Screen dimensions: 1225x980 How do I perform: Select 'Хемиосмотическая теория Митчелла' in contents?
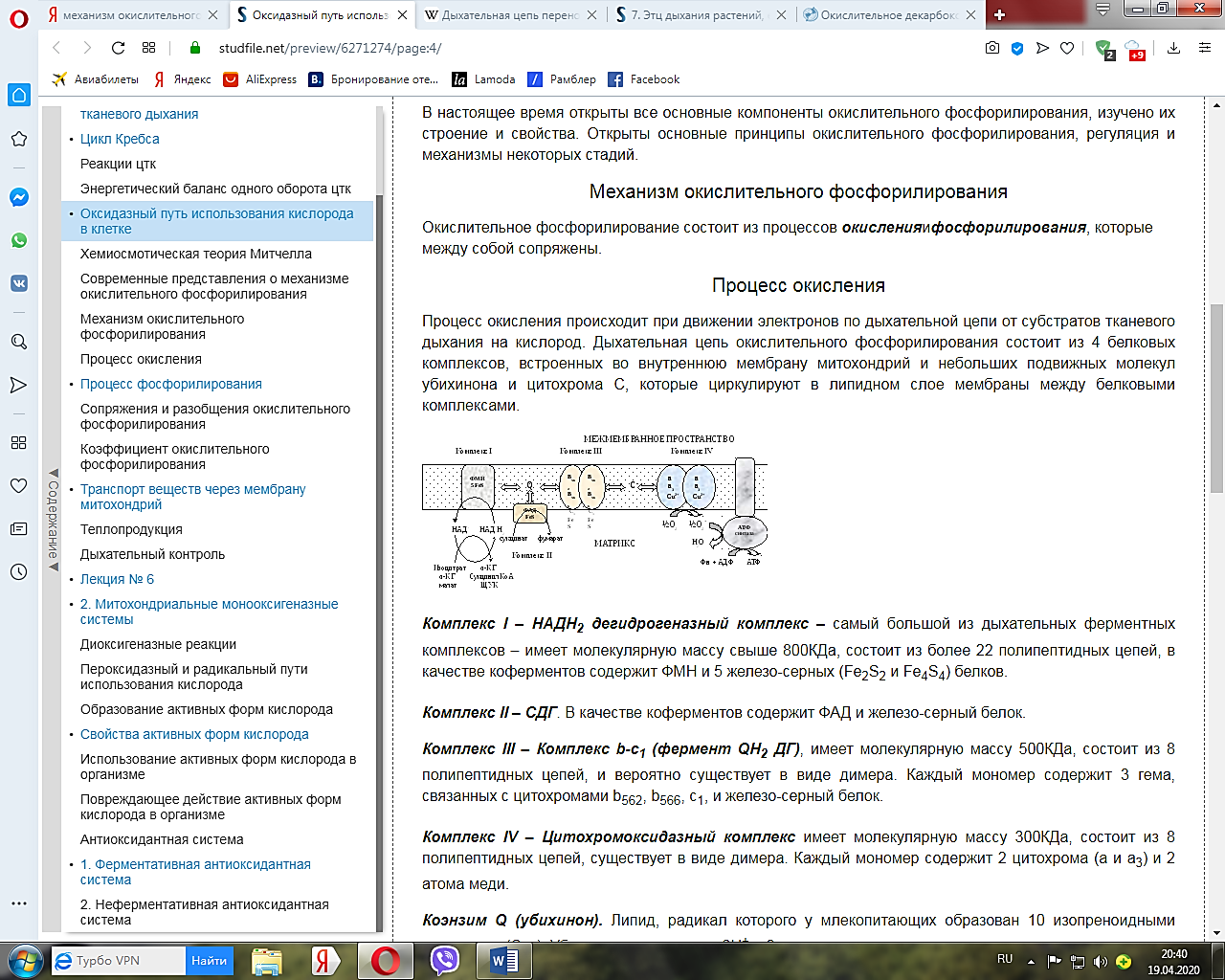click(x=196, y=254)
